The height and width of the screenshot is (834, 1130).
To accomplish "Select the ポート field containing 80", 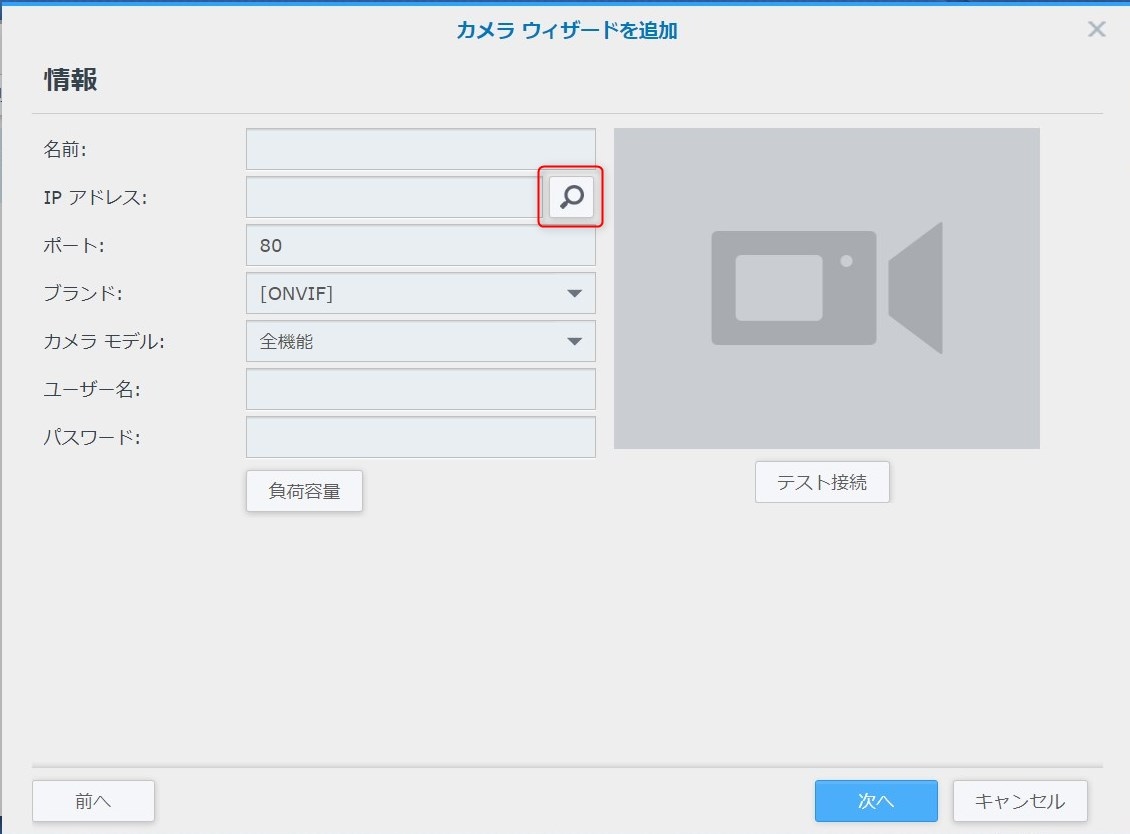I will pos(420,245).
